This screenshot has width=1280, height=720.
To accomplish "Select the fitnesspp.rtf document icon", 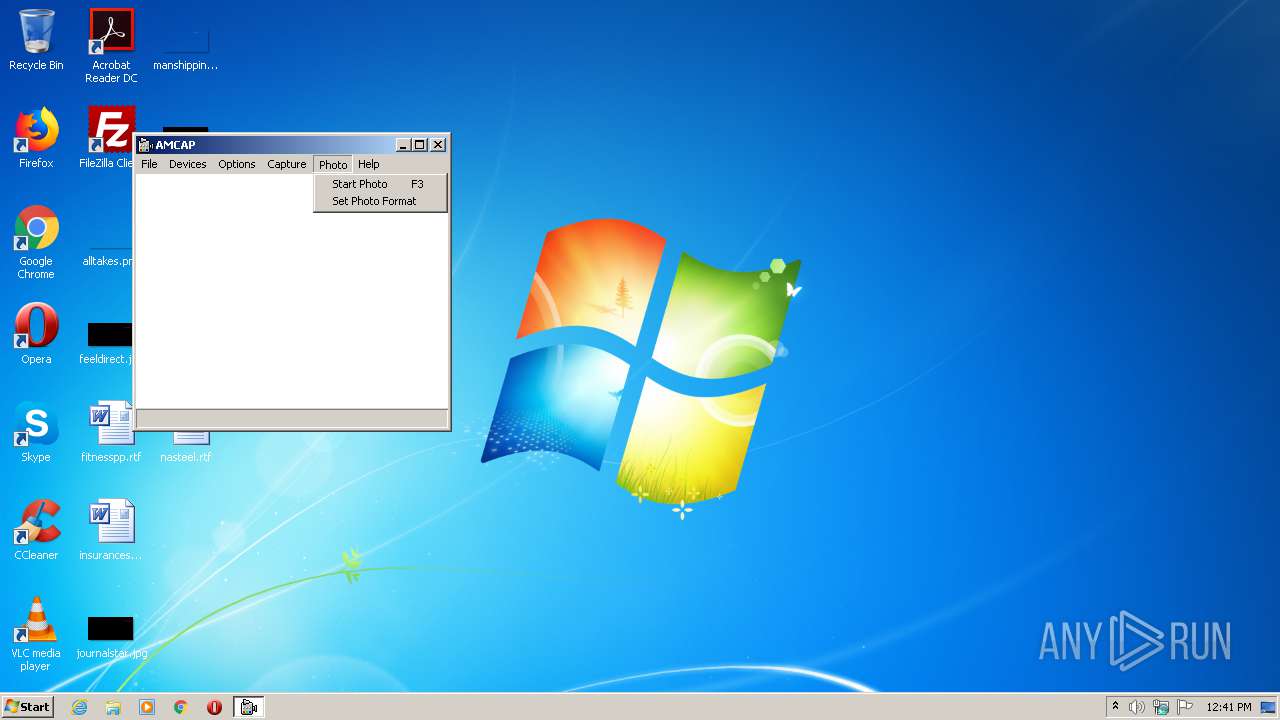I will pyautogui.click(x=111, y=432).
